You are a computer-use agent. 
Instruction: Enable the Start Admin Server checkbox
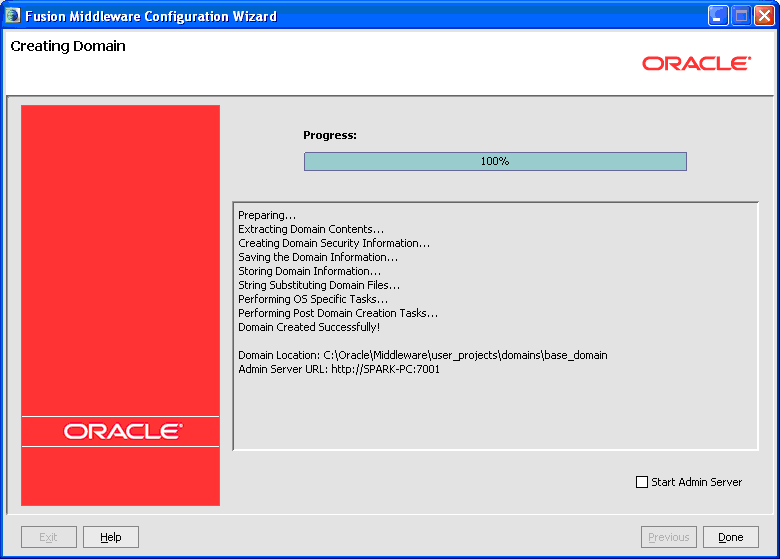point(642,482)
